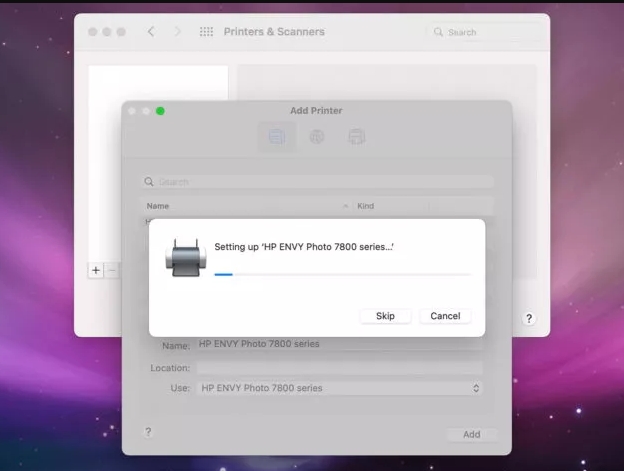624x471 pixels.
Task: Show all preferences grid icon
Action: 206,31
